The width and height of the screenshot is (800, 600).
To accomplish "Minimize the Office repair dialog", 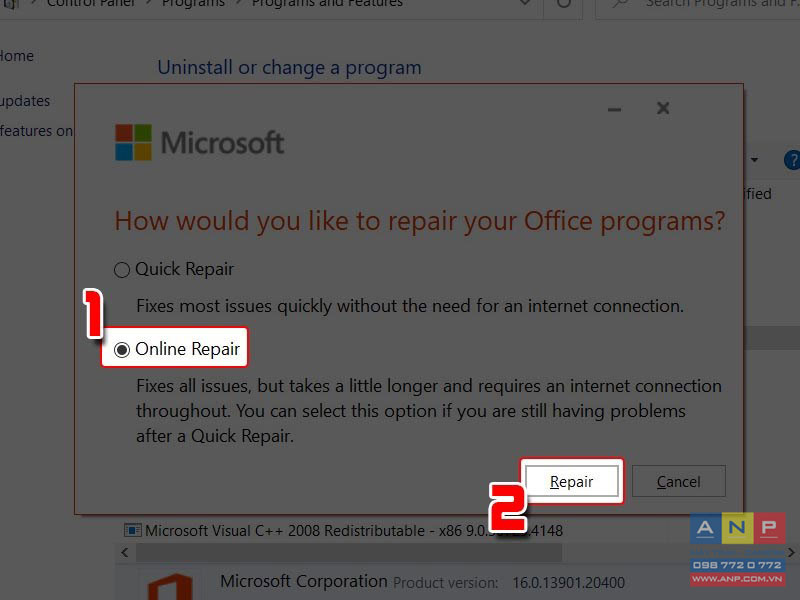I will click(614, 109).
